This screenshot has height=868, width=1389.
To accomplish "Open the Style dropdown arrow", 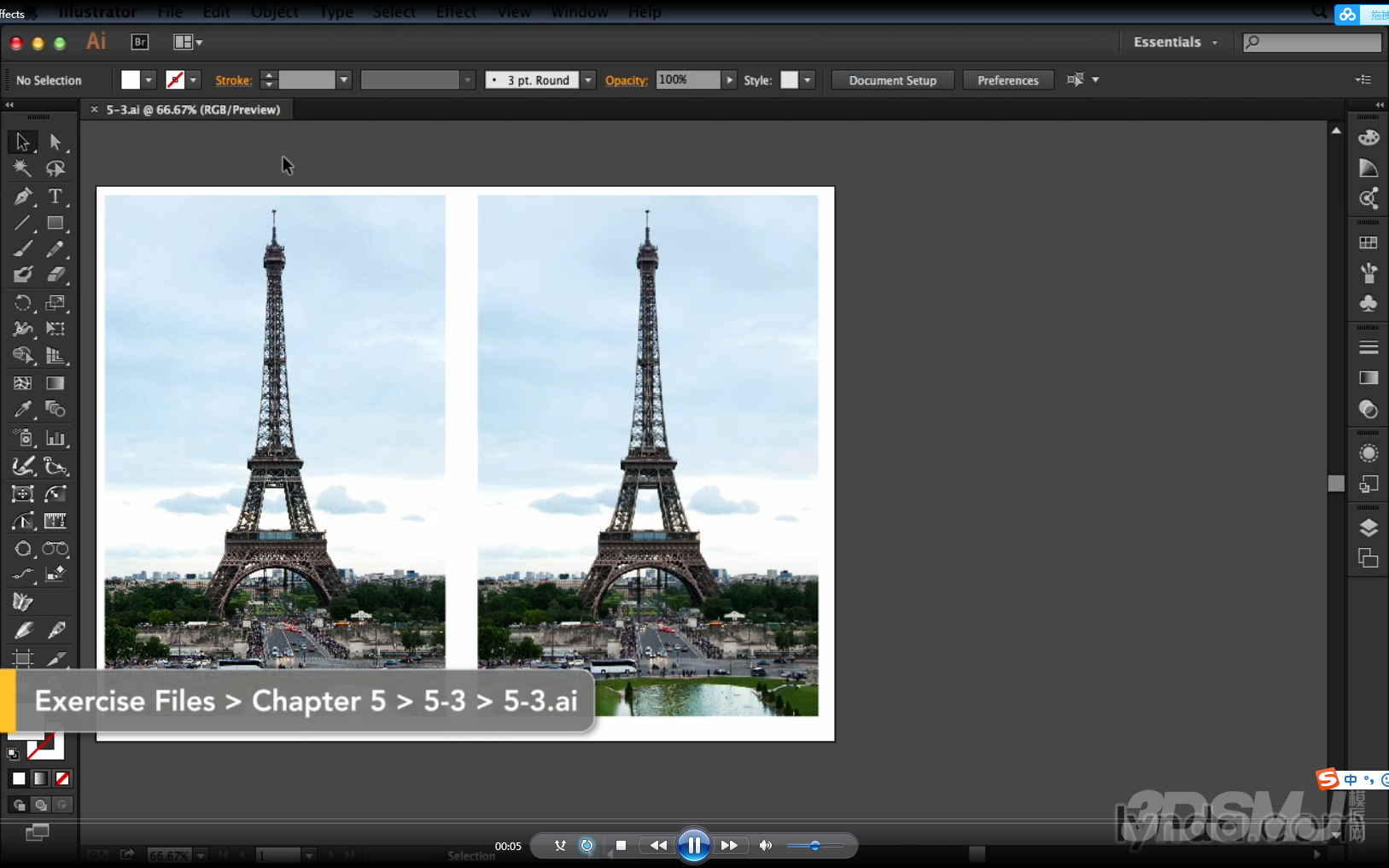I will click(x=808, y=80).
